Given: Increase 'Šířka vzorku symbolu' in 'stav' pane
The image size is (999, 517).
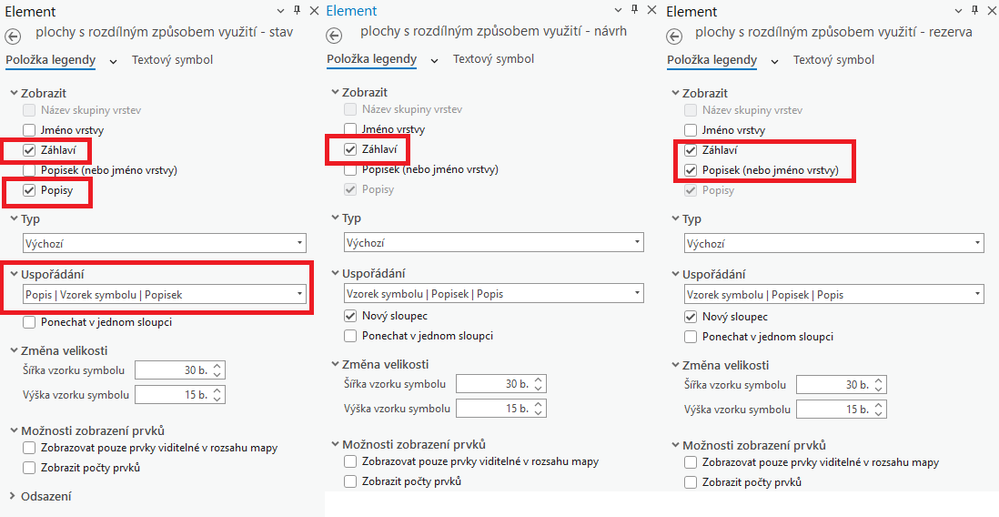Looking at the screenshot, I should (x=218, y=366).
